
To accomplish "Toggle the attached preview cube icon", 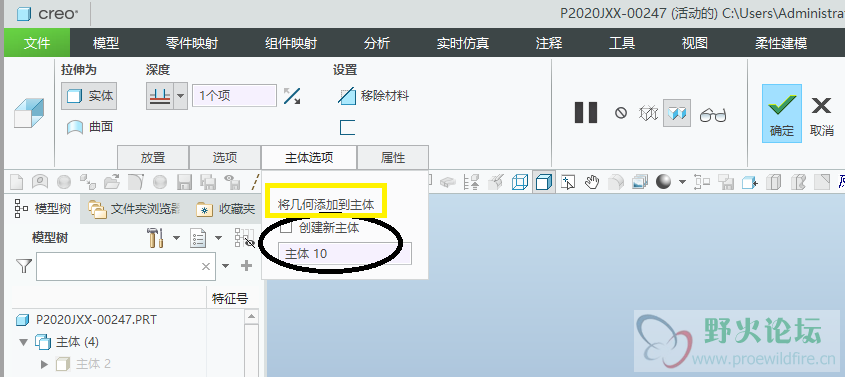I will [x=677, y=113].
